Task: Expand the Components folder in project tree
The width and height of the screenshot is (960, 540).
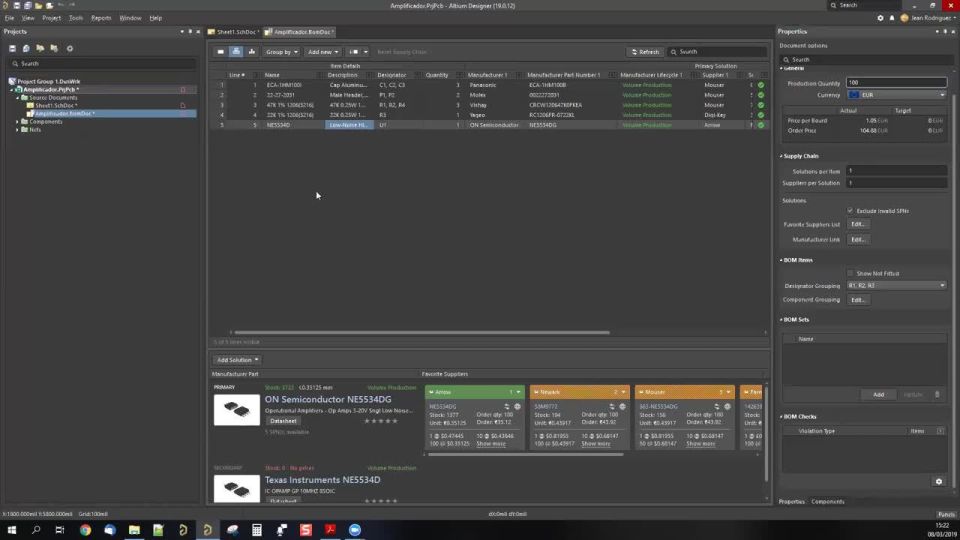Action: click(x=17, y=122)
